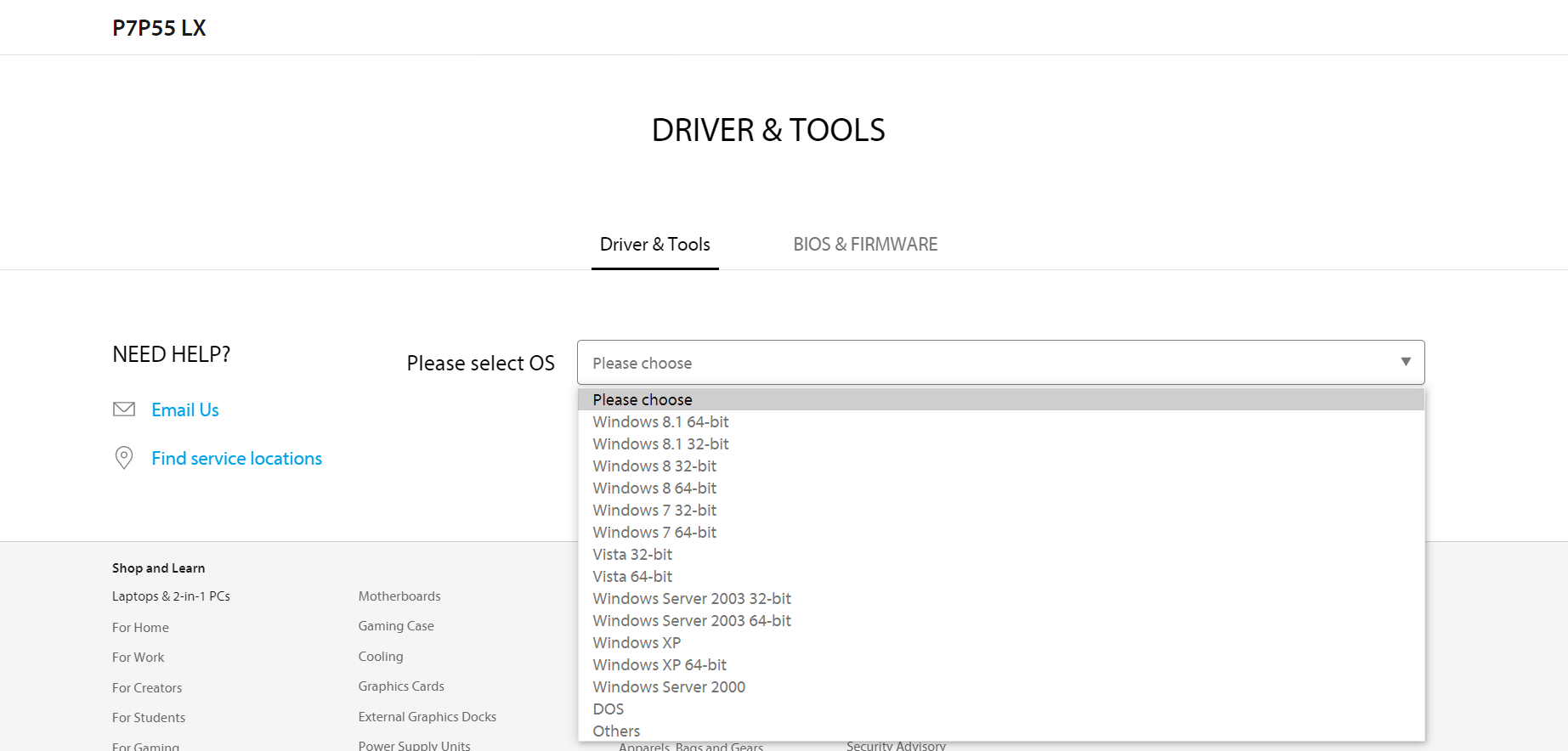Select Windows XP 64-bit option
This screenshot has height=751, width=1568.
coord(1001,664)
